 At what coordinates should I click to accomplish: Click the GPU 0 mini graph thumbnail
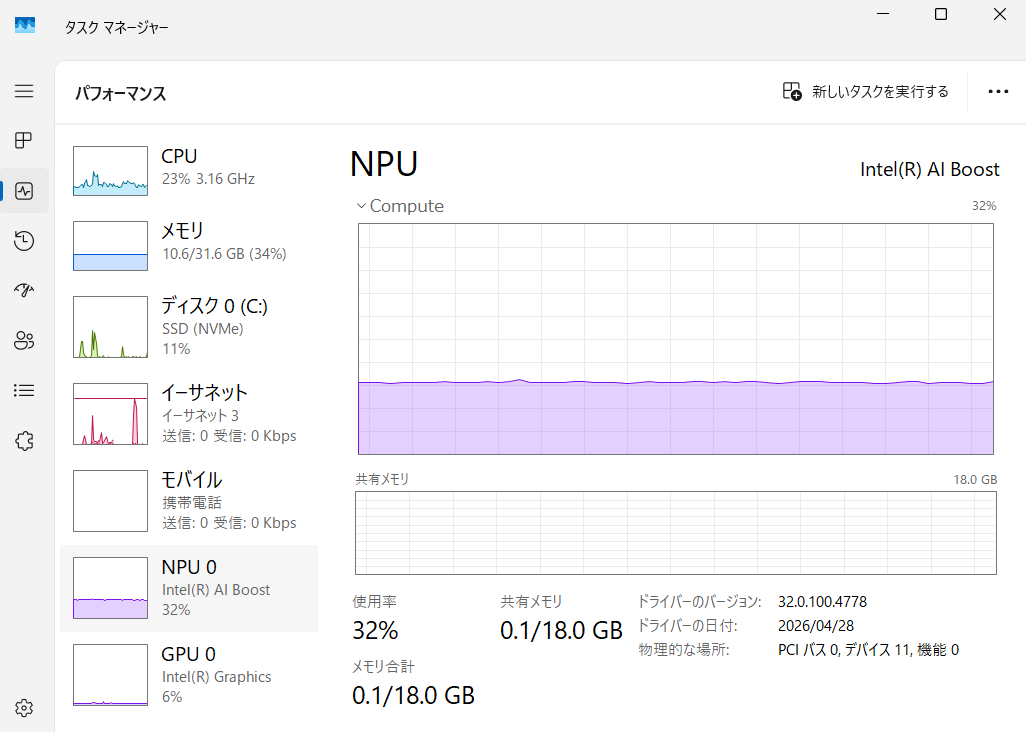click(x=111, y=675)
